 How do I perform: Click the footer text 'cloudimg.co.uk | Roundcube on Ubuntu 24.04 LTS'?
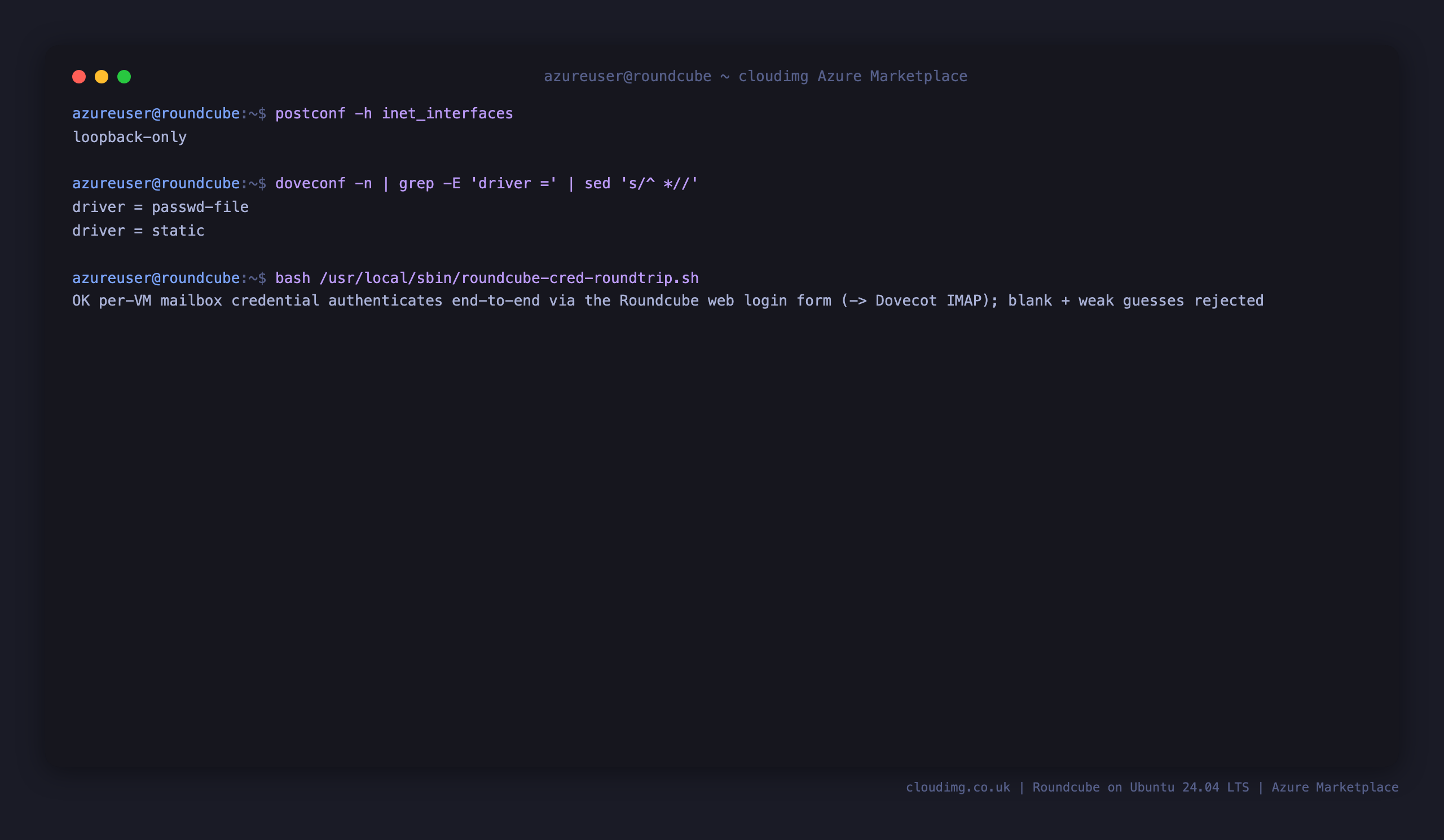(x=1077, y=788)
